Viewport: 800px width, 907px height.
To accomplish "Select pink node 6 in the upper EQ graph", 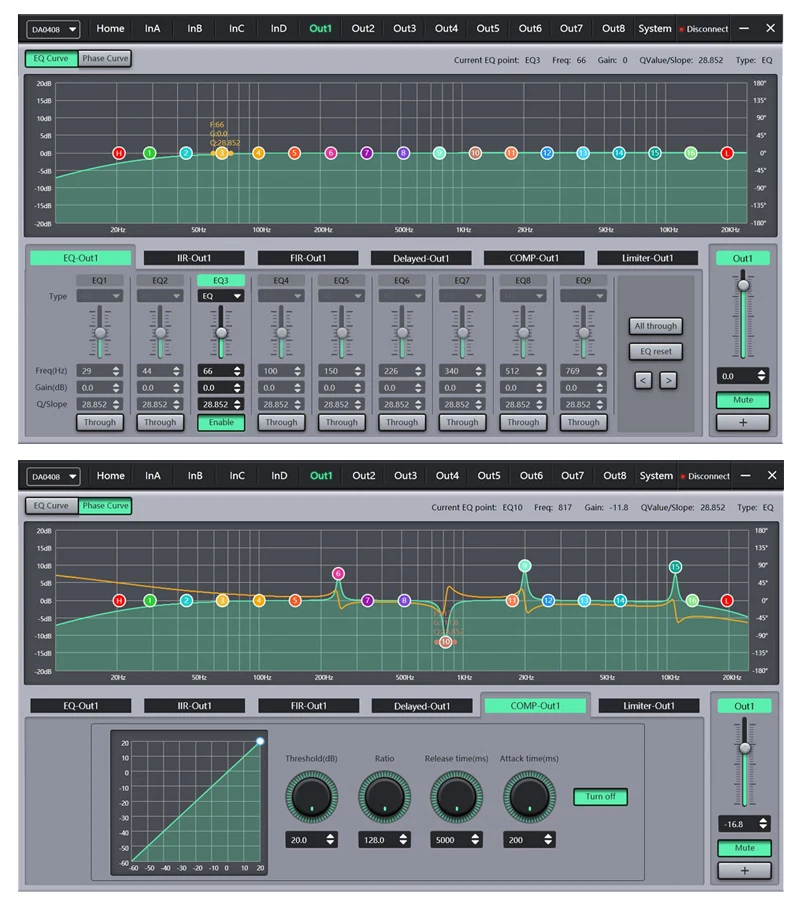I will click(331, 153).
